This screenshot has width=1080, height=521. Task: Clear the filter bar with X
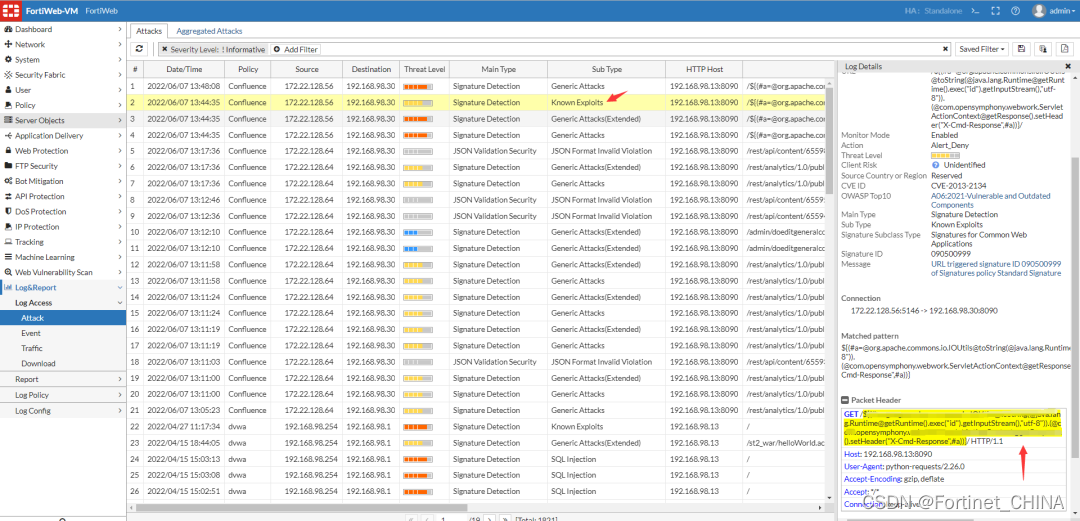point(946,50)
